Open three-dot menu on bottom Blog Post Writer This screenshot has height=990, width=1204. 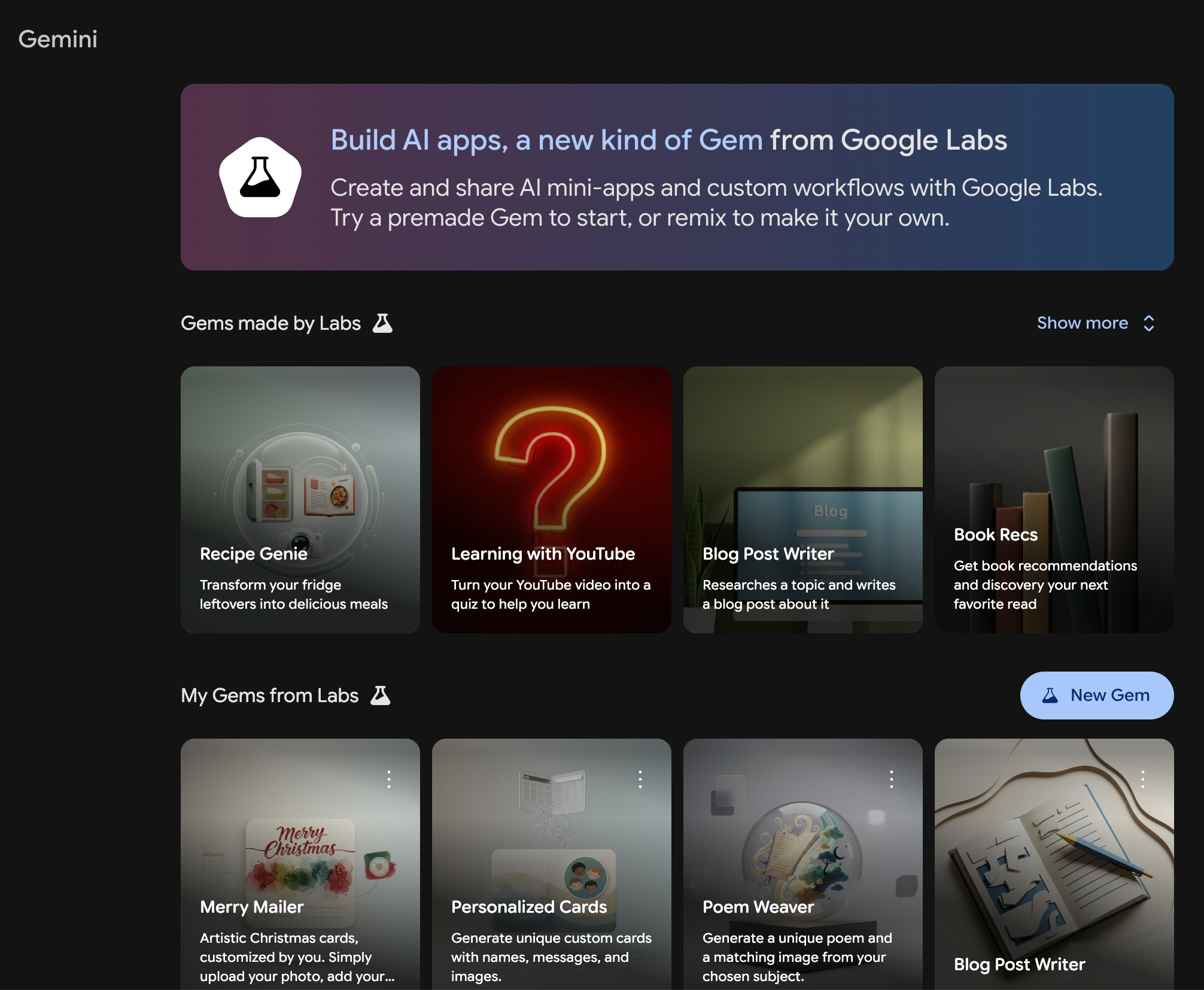1143,779
